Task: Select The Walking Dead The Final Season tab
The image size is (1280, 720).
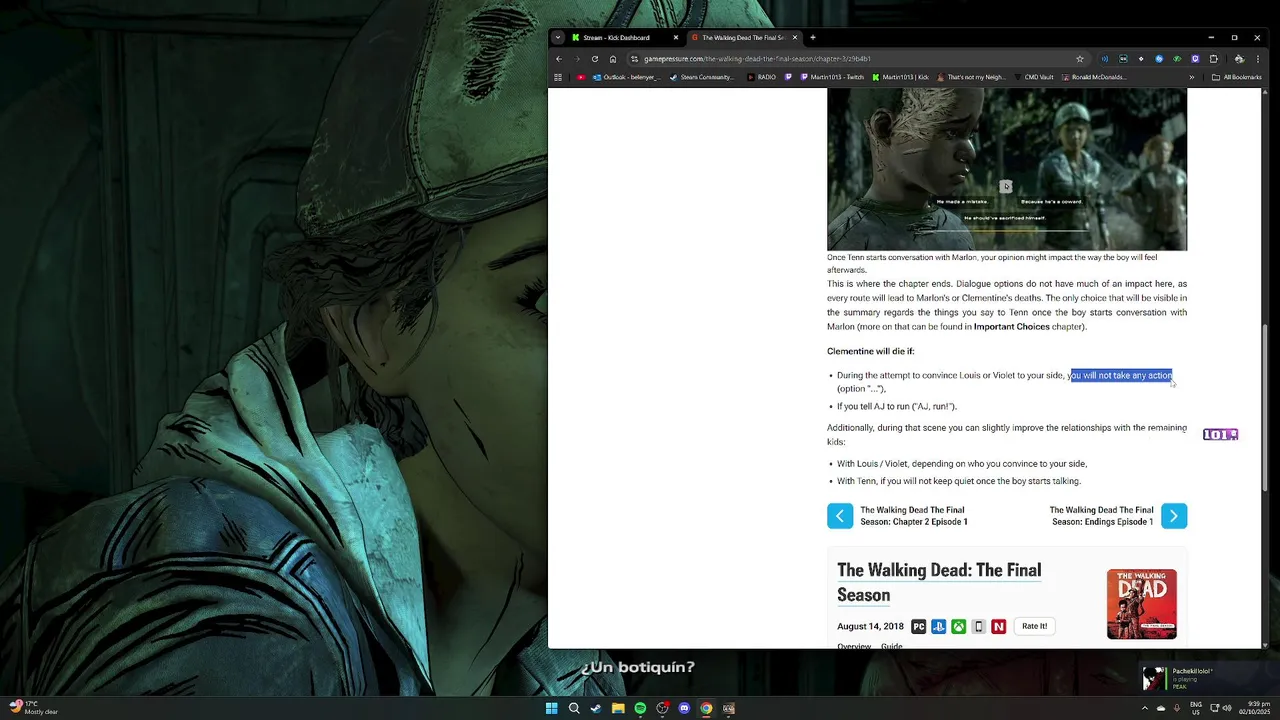Action: [743, 38]
